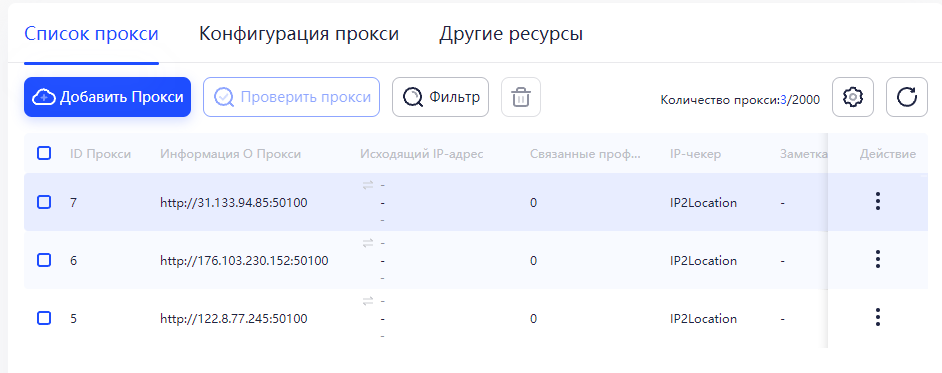The image size is (942, 373).
Task: Click swap arrows icon in proxy 5 row
Action: coord(368,300)
